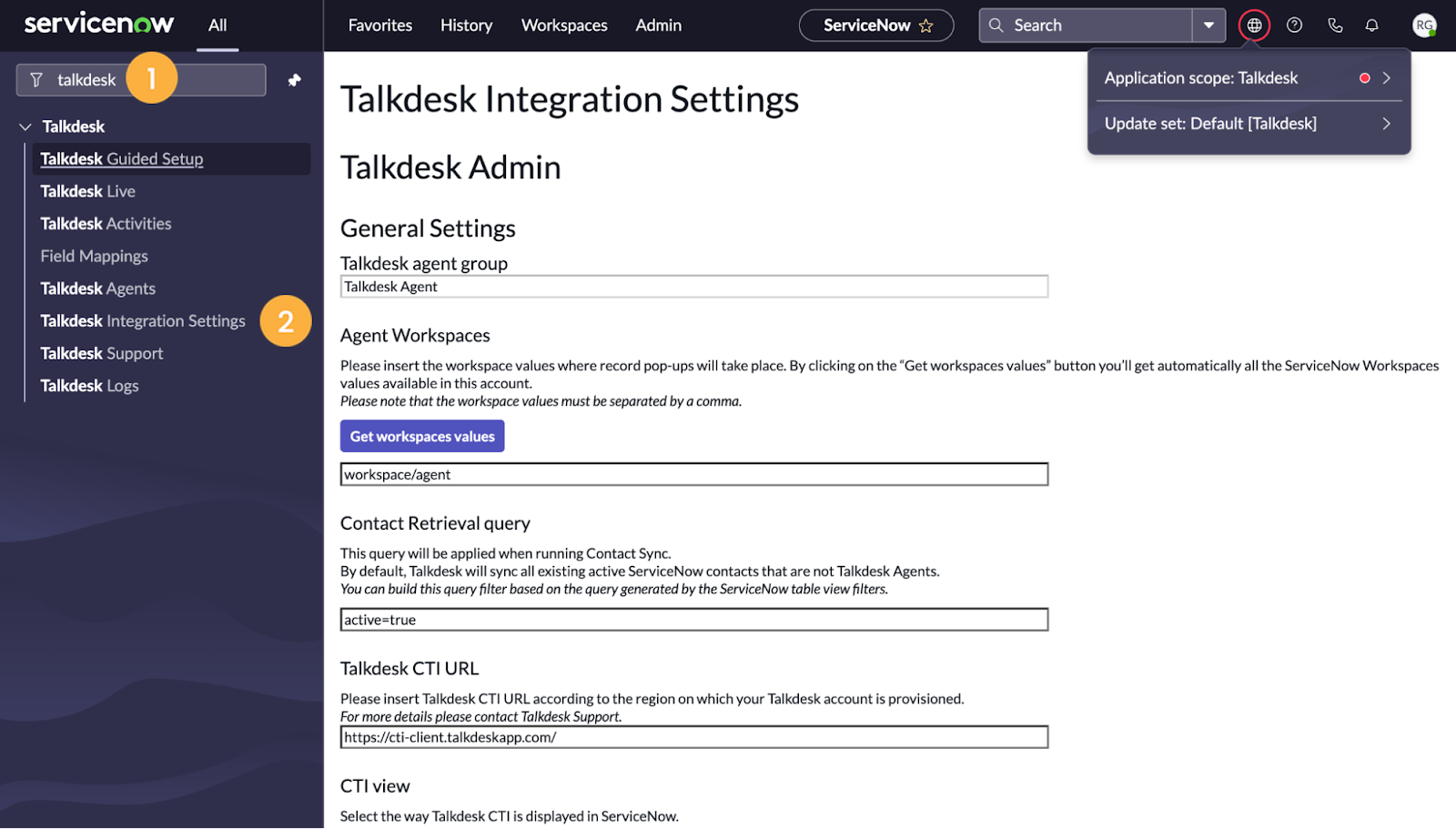
Task: Open the global scope picker globe icon
Action: coord(1254,25)
